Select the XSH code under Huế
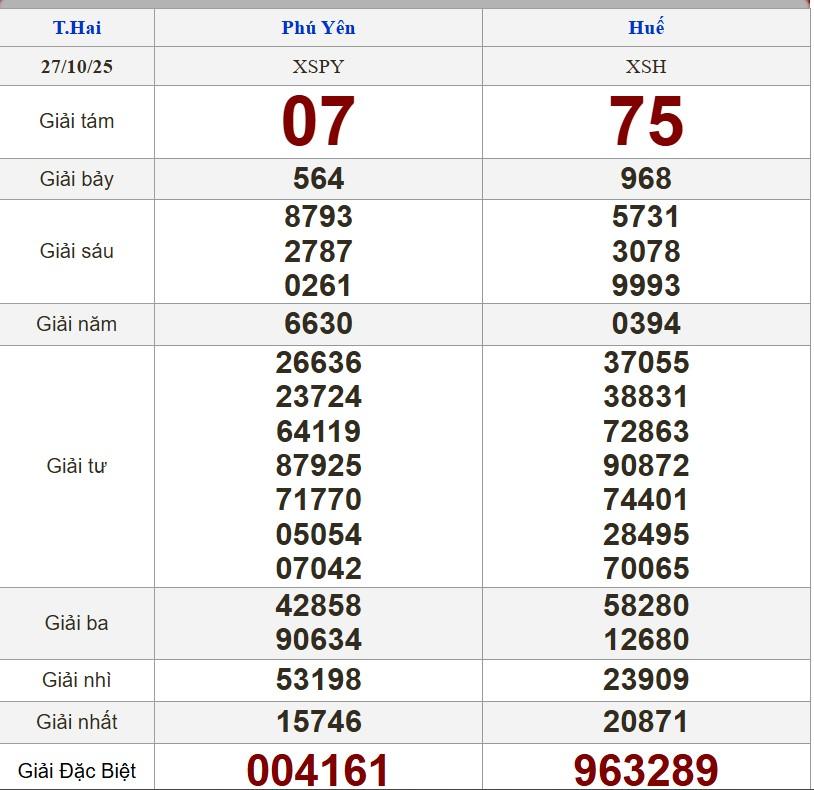The width and height of the screenshot is (814, 790). point(646,67)
